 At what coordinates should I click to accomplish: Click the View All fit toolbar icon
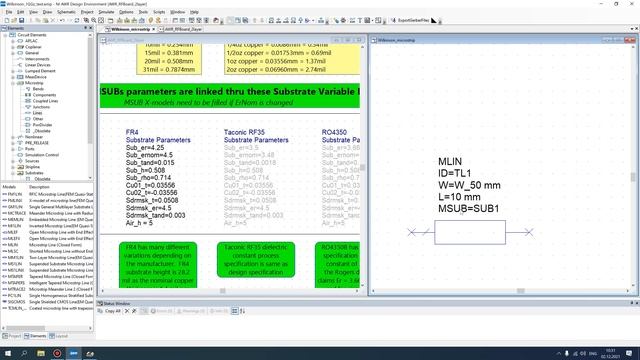[x=101, y=20]
